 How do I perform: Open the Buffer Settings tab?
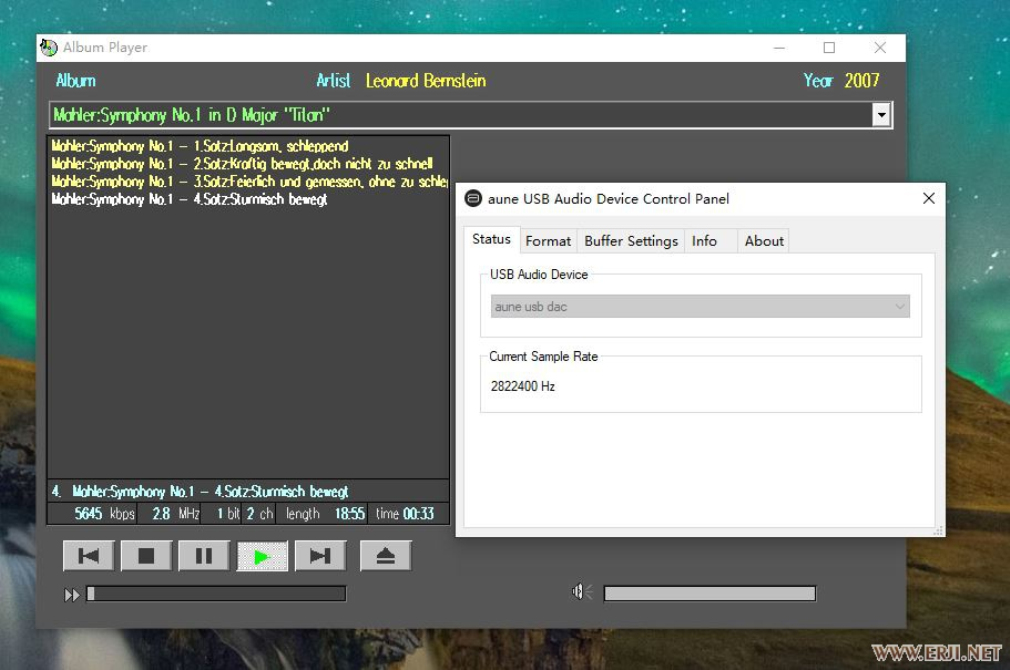coord(631,241)
